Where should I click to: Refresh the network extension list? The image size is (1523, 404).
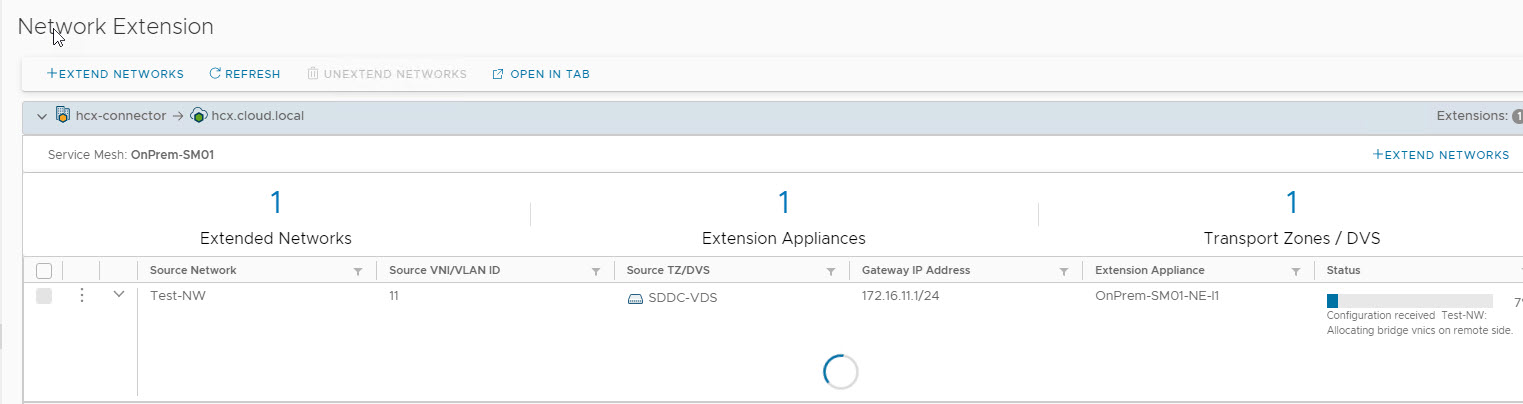click(244, 74)
